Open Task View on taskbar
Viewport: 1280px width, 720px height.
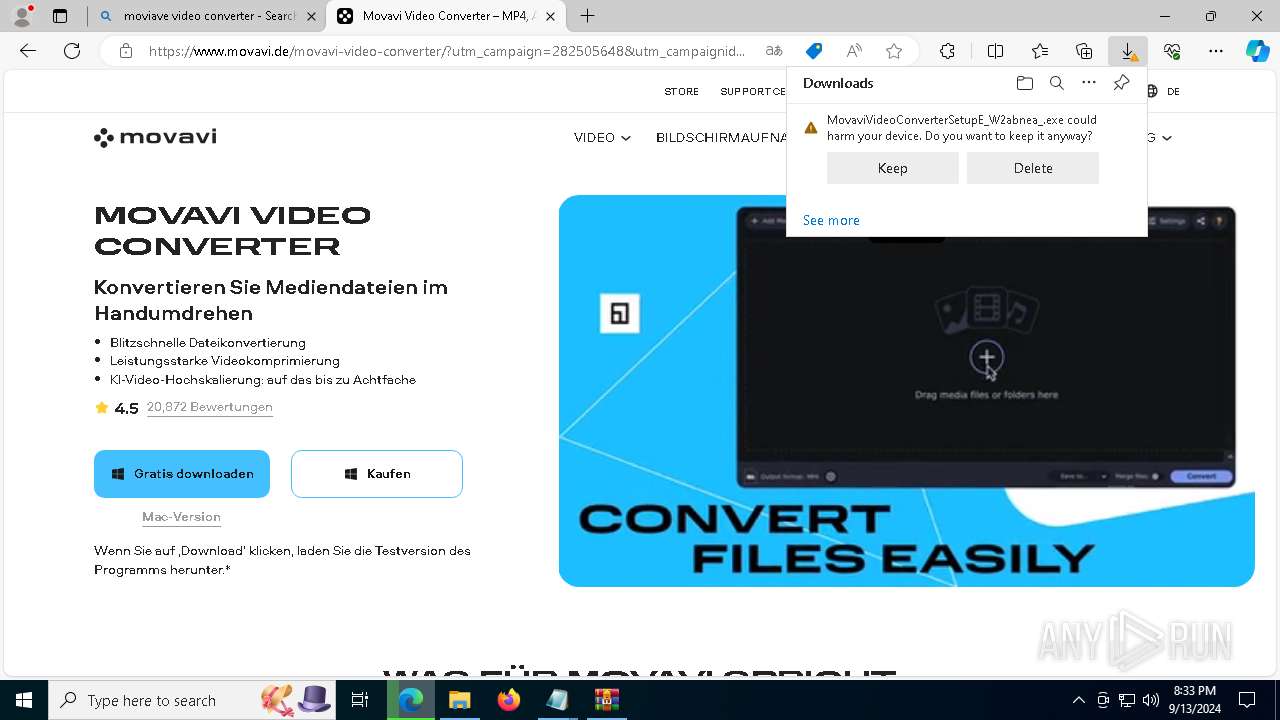pyautogui.click(x=360, y=700)
